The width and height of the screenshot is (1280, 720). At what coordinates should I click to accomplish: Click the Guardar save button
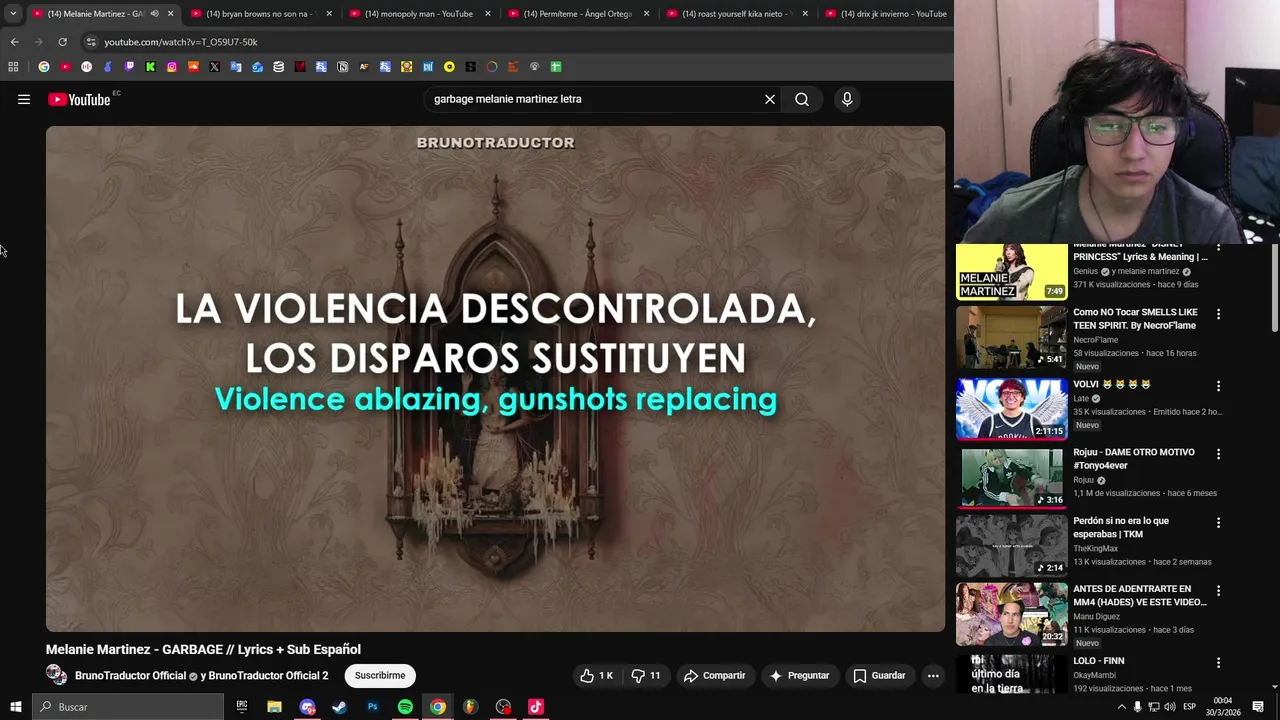(x=878, y=676)
